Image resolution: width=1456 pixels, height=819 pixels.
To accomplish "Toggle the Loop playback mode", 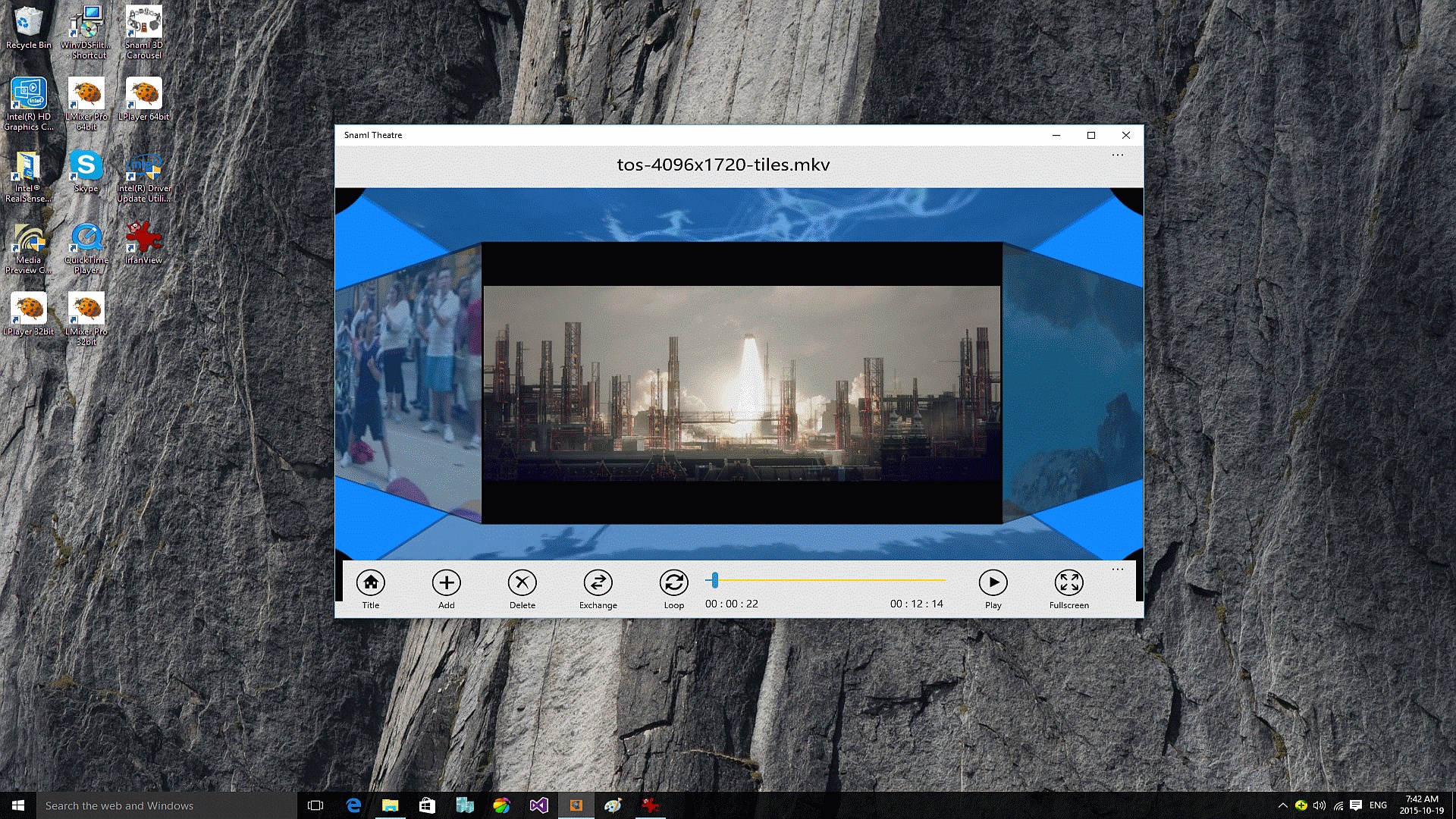I will click(673, 582).
